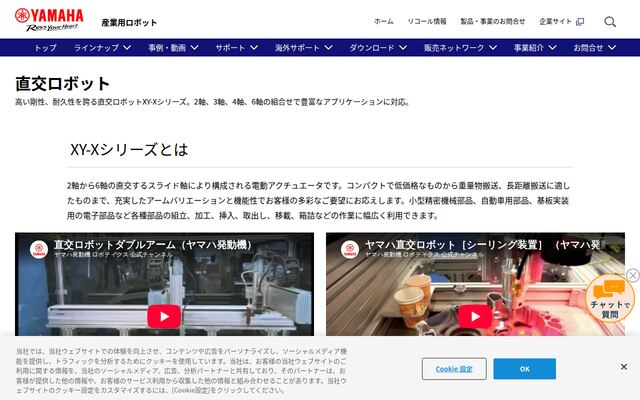Viewport: 640px width, 400px height.
Task: Click the left video thumbnail image
Action: [x=164, y=284]
